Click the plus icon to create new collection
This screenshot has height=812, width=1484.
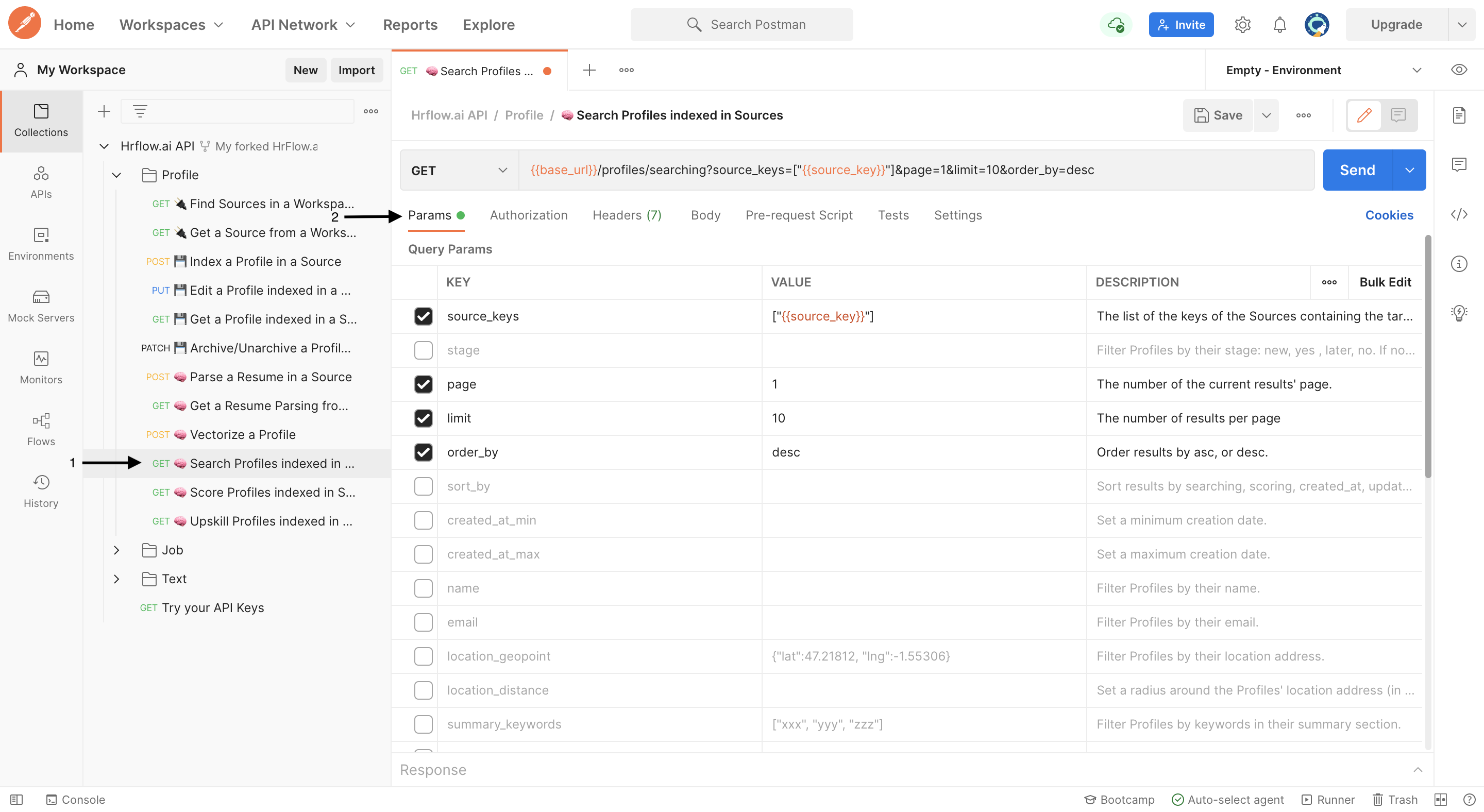104,111
